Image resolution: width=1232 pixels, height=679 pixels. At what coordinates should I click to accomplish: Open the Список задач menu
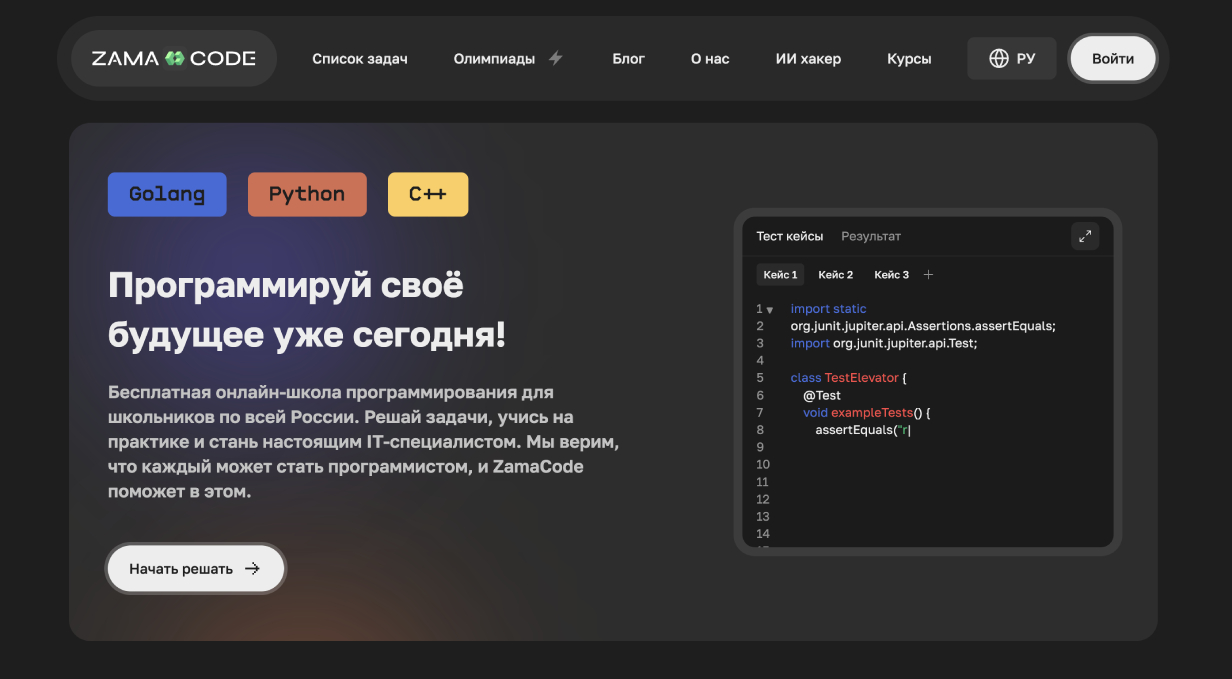pos(360,58)
